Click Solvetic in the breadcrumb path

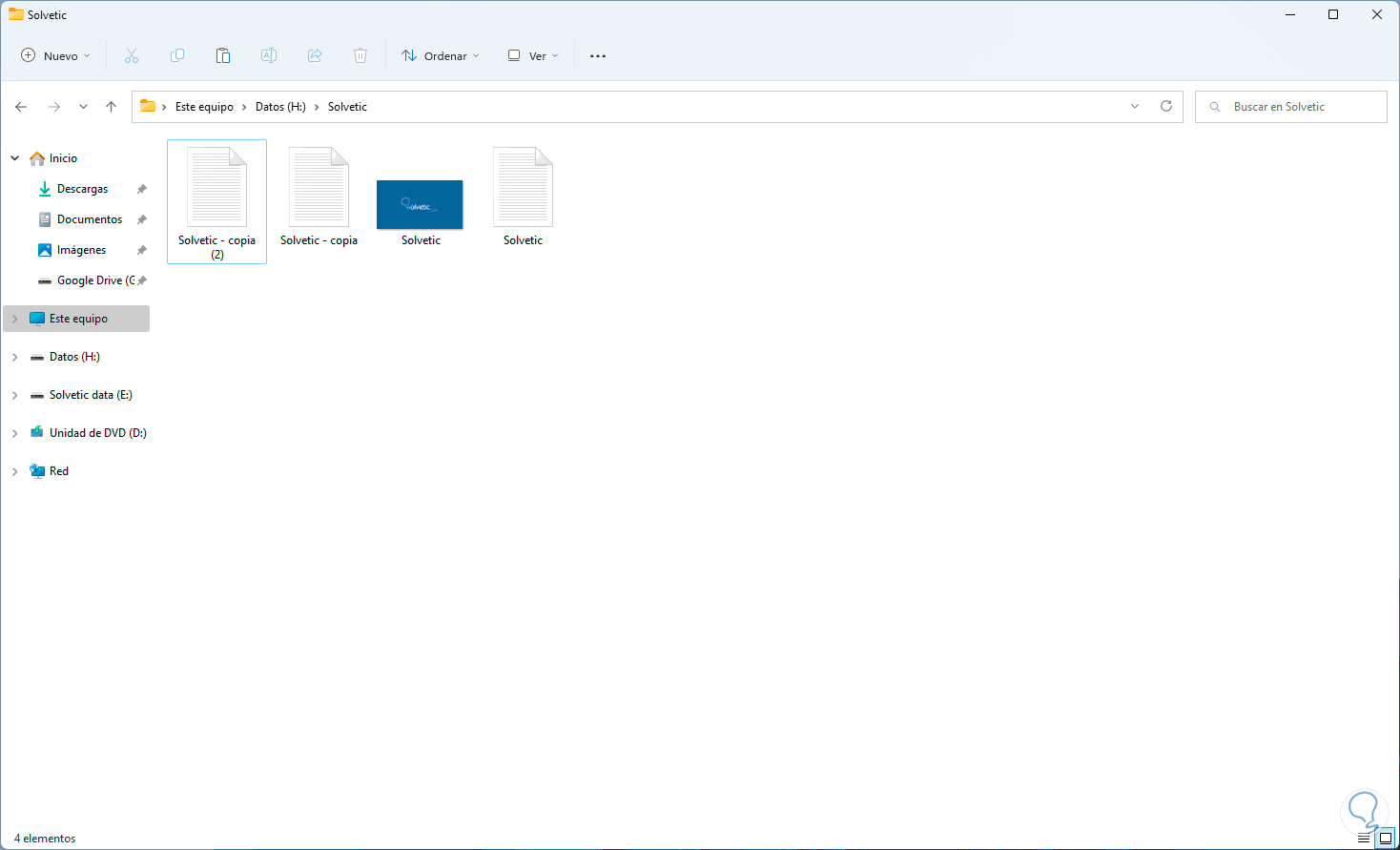point(347,107)
